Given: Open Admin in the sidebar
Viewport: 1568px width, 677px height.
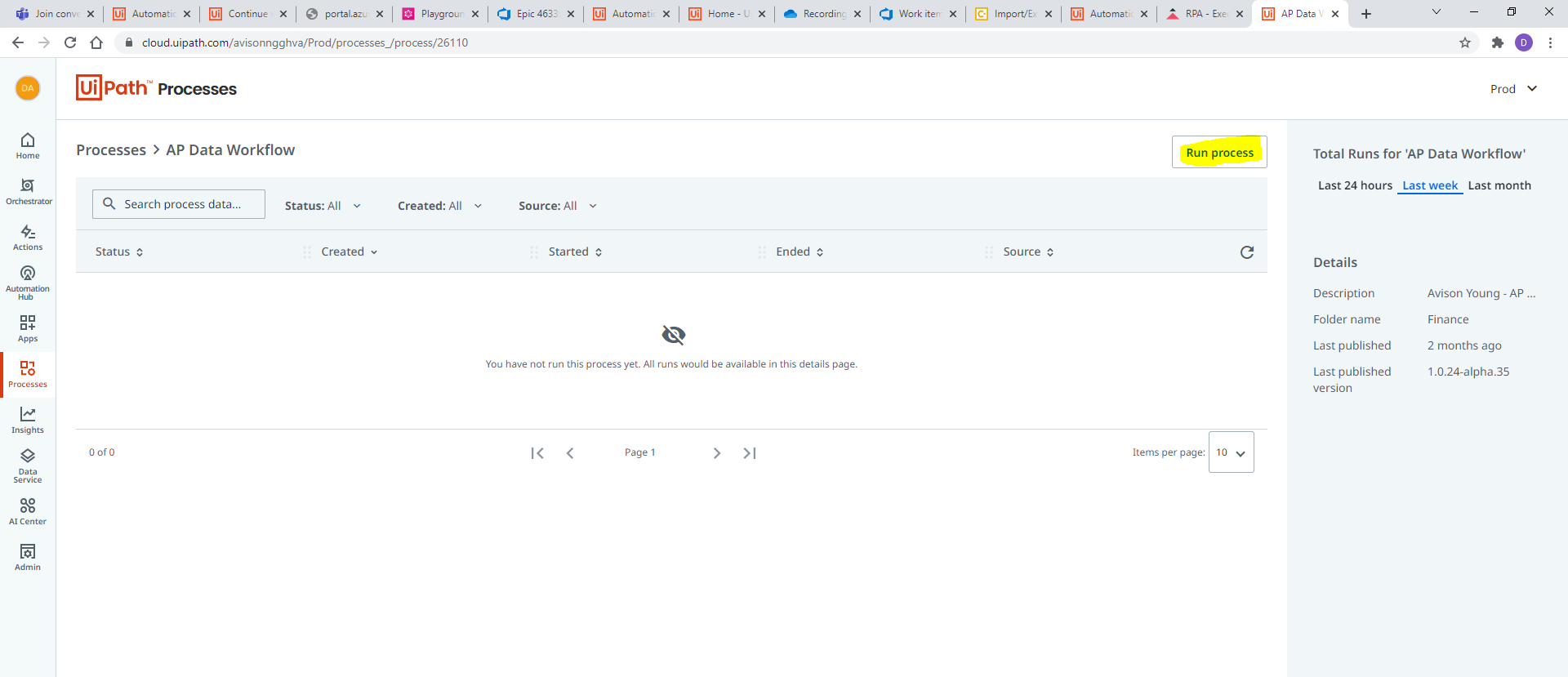Looking at the screenshot, I should pos(28,558).
